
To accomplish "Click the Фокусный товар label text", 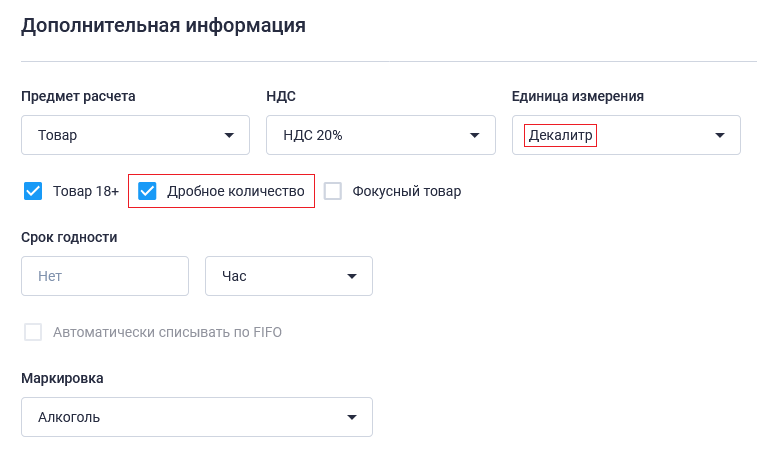I will [407, 191].
